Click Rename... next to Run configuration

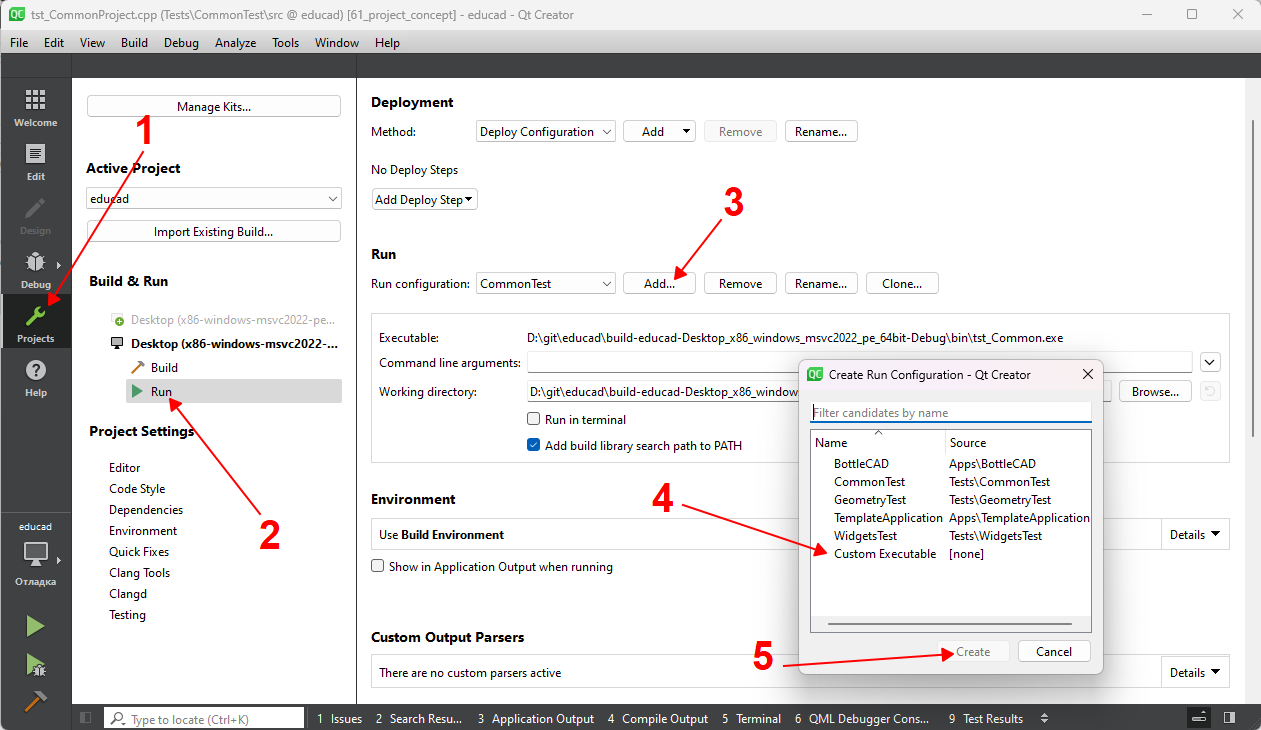pos(821,284)
